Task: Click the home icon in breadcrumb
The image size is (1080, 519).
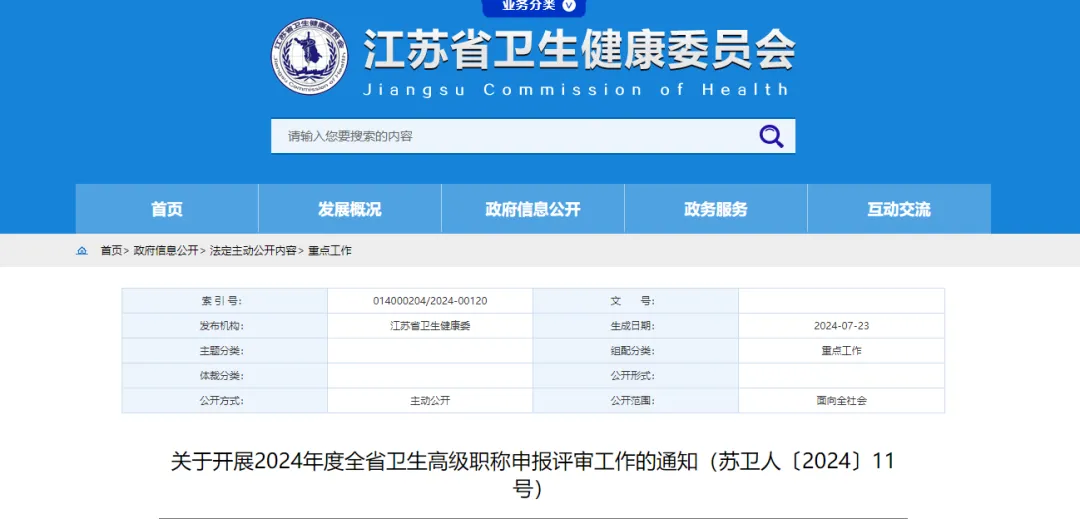Action: 82,251
